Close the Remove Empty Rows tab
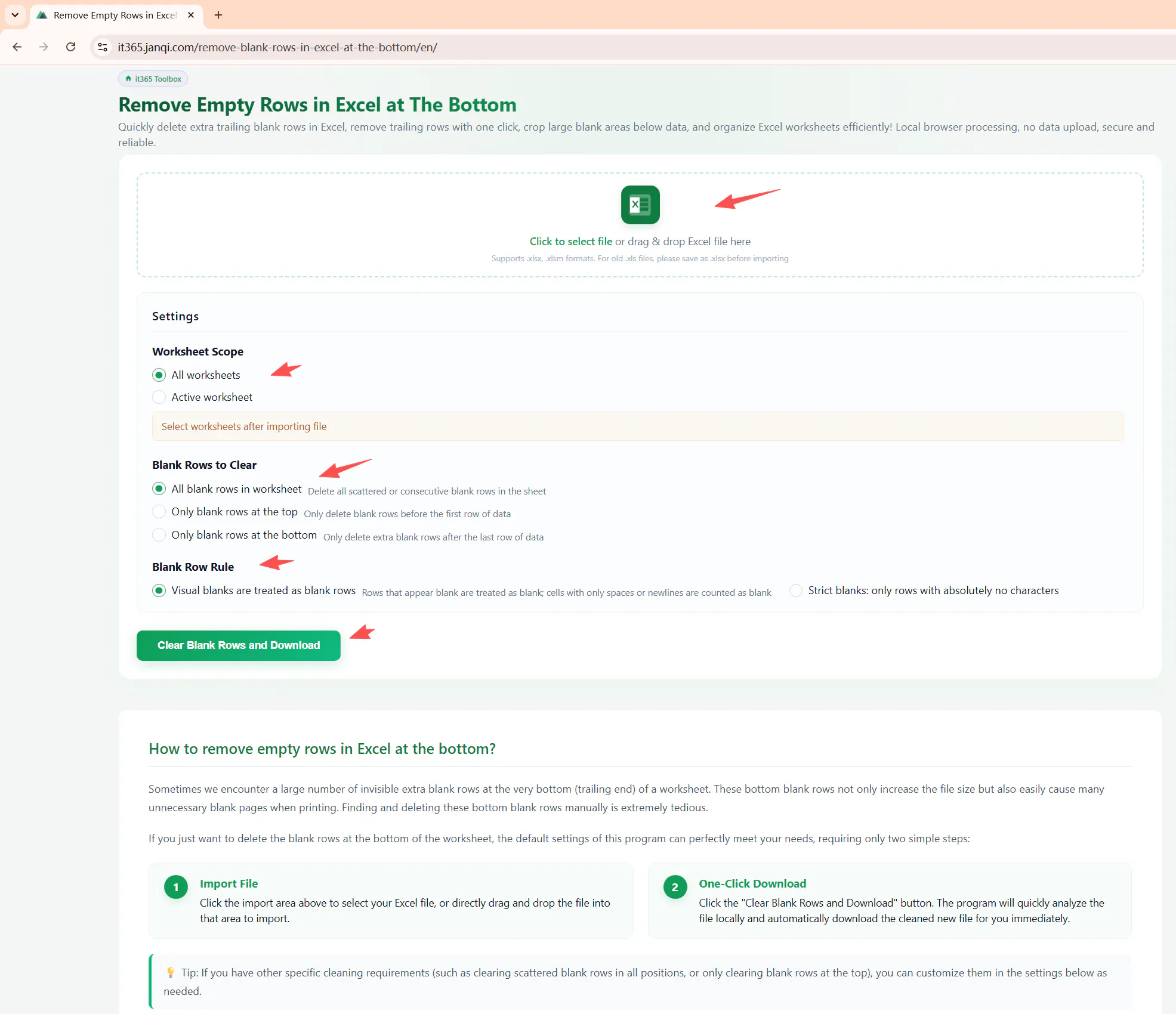 pos(191,15)
